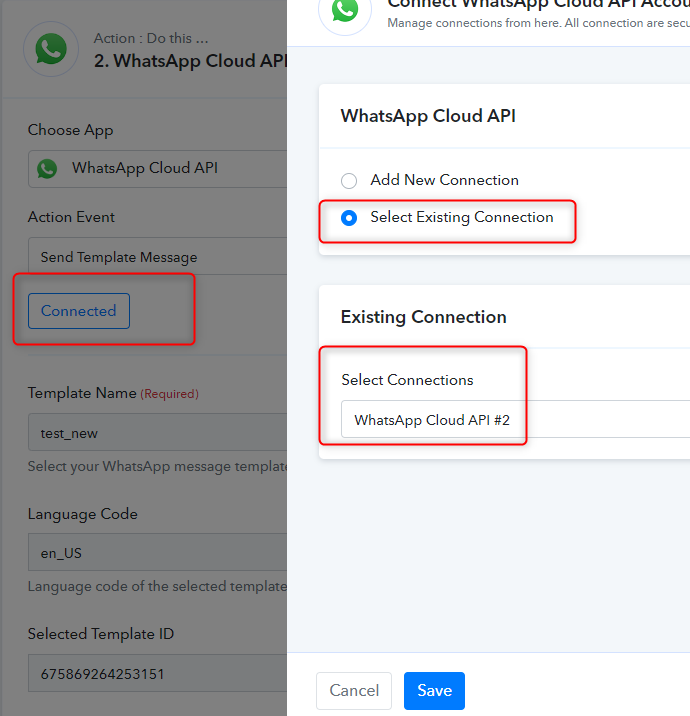Open the Template Name dropdown with test_new

click(158, 432)
